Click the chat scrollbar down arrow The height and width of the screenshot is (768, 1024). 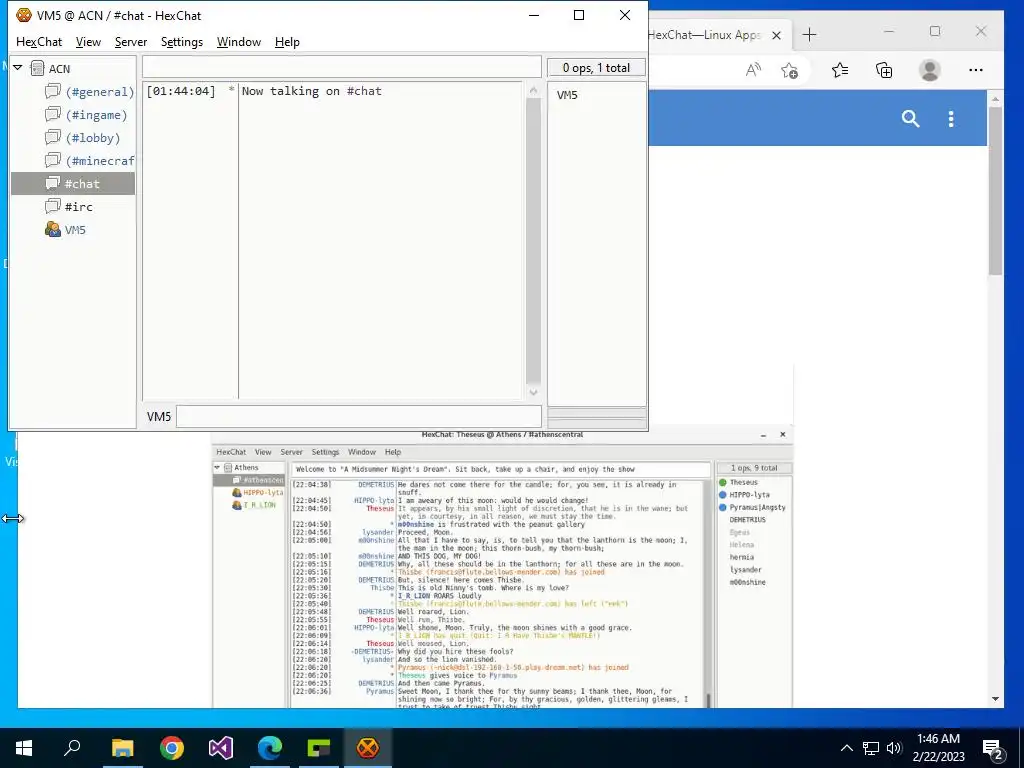(534, 392)
